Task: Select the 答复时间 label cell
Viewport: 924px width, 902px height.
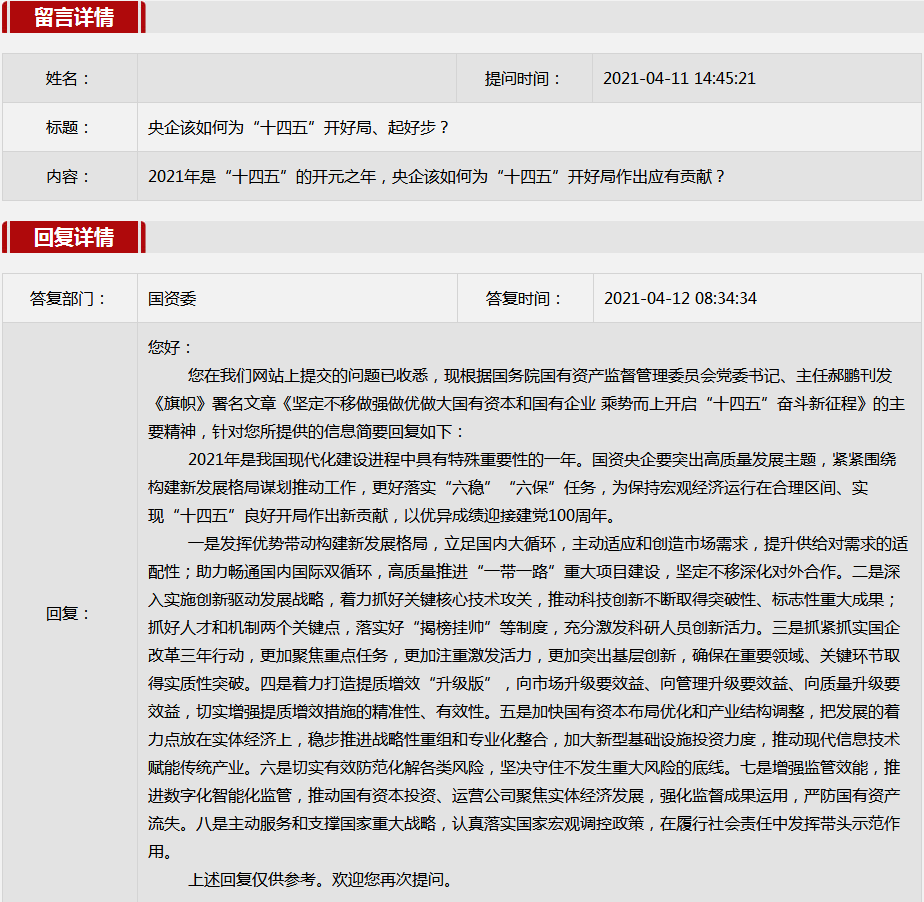Action: pyautogui.click(x=524, y=299)
